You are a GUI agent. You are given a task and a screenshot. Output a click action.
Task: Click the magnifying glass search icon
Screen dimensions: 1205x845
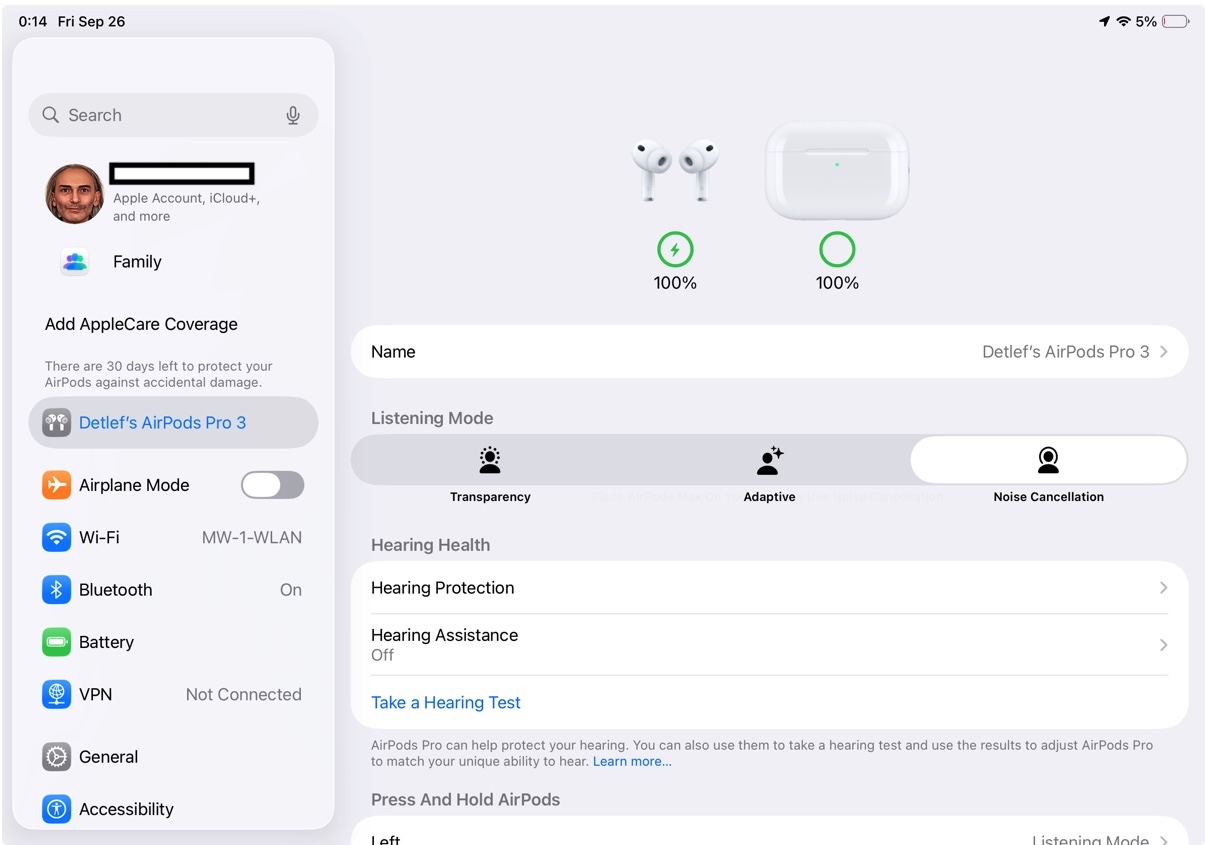coord(51,115)
